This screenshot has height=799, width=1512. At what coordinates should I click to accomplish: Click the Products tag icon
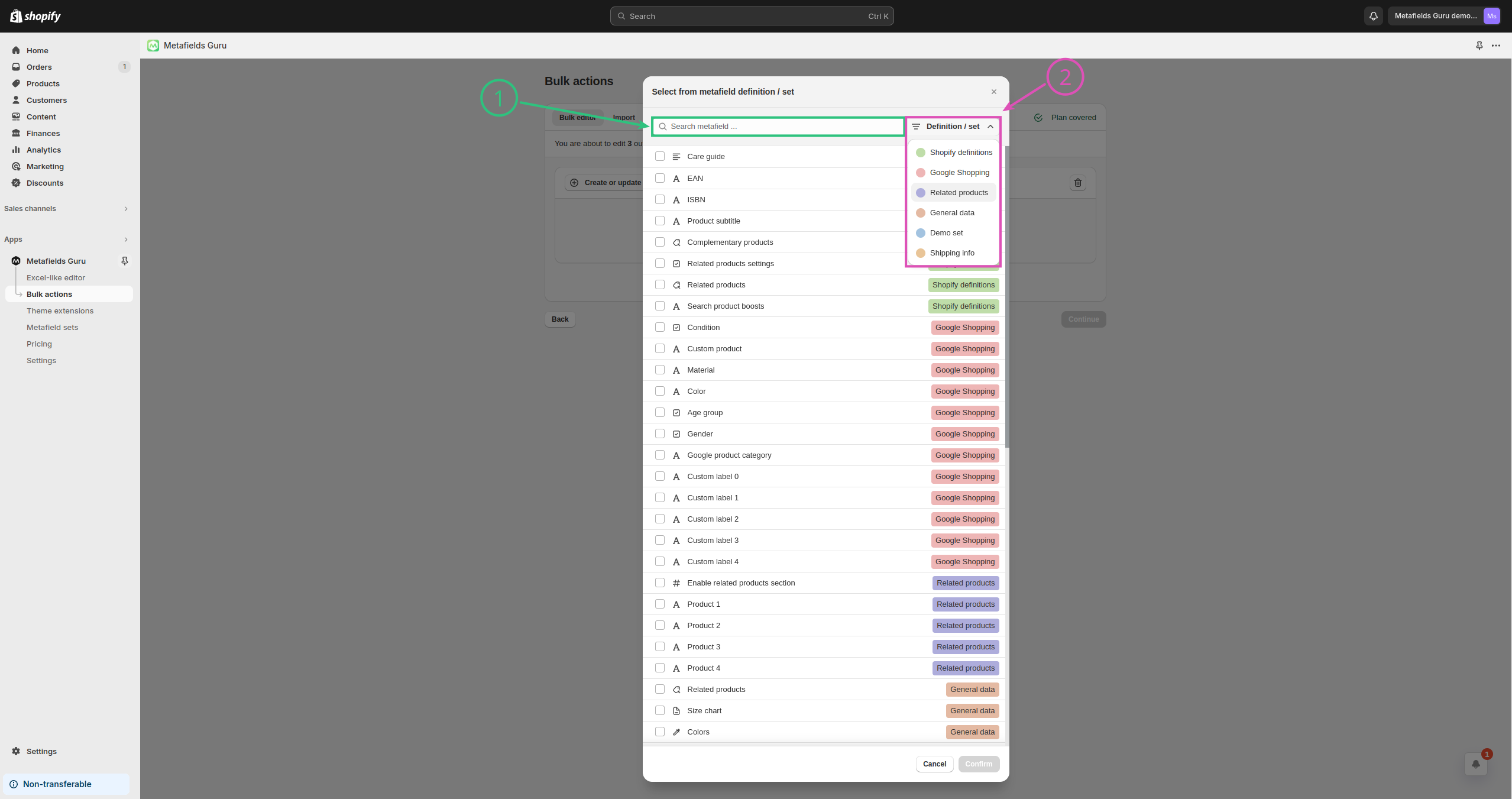[x=16, y=83]
